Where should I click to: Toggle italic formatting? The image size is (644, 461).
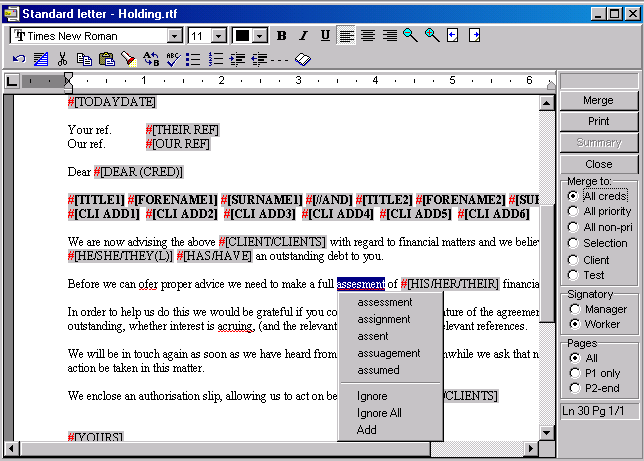[303, 36]
